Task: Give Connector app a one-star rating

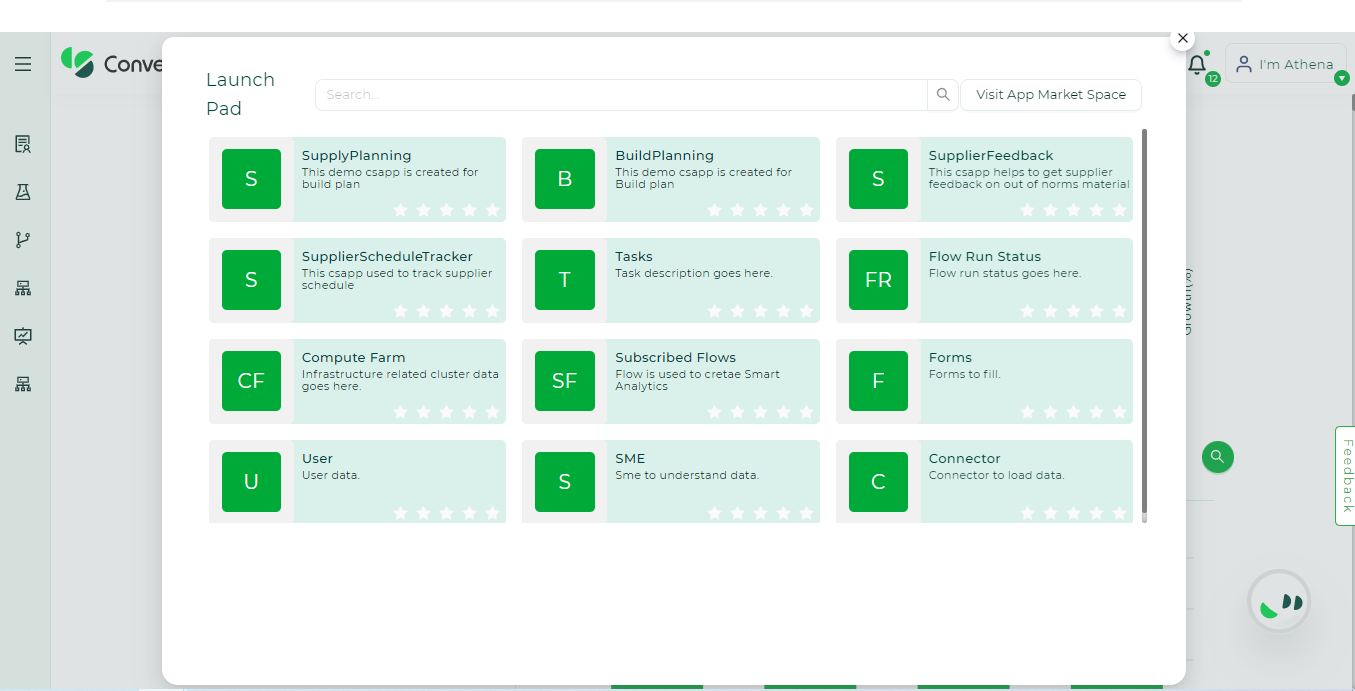Action: click(1027, 512)
